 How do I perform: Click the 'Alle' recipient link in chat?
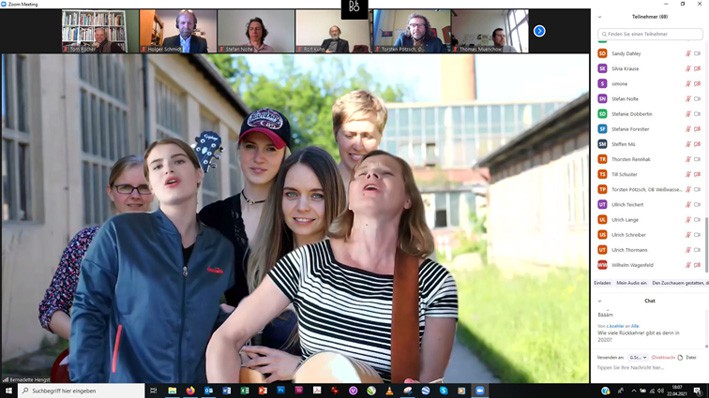click(x=635, y=326)
